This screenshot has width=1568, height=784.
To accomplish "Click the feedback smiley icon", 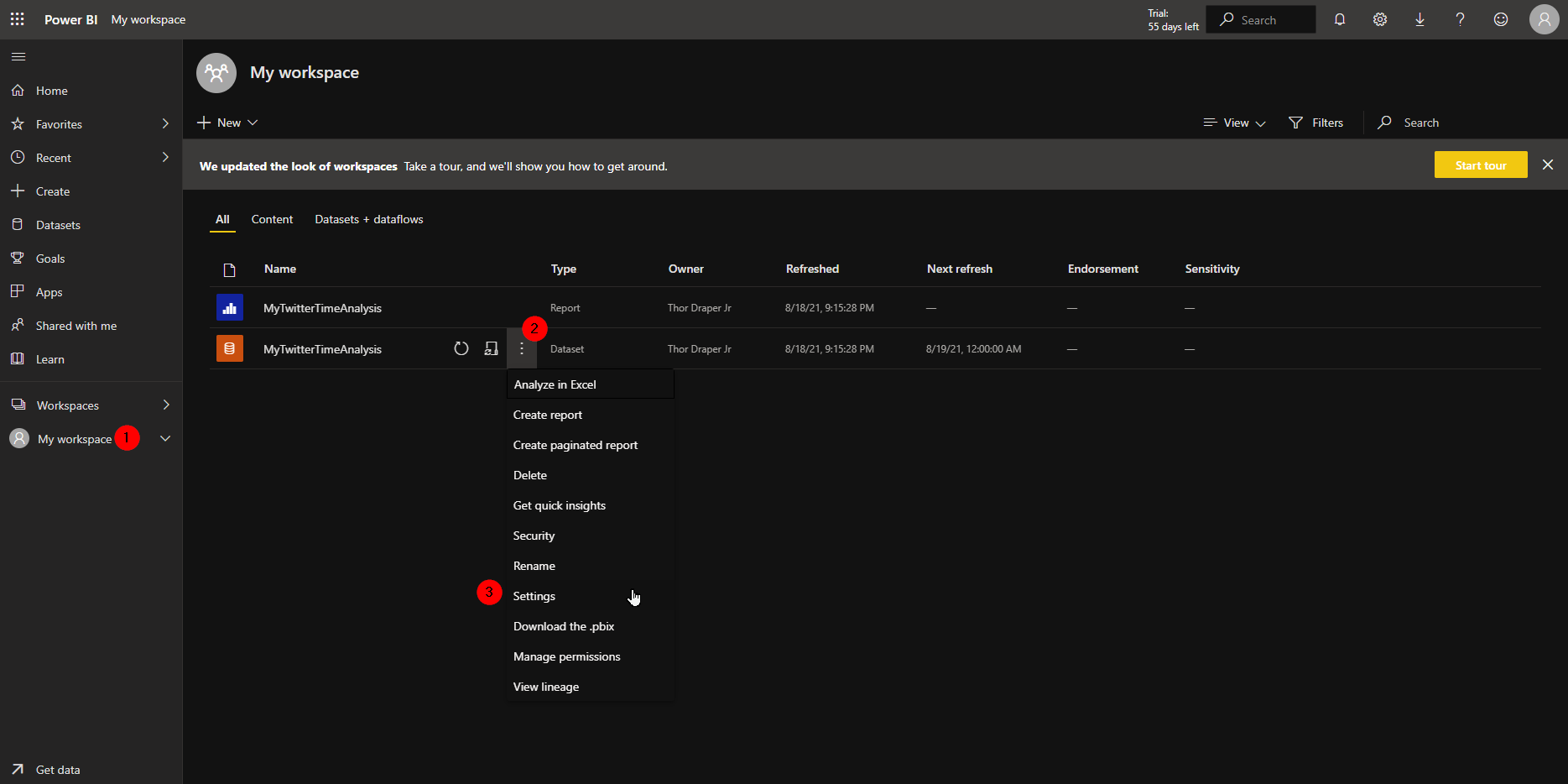I will (x=1501, y=19).
